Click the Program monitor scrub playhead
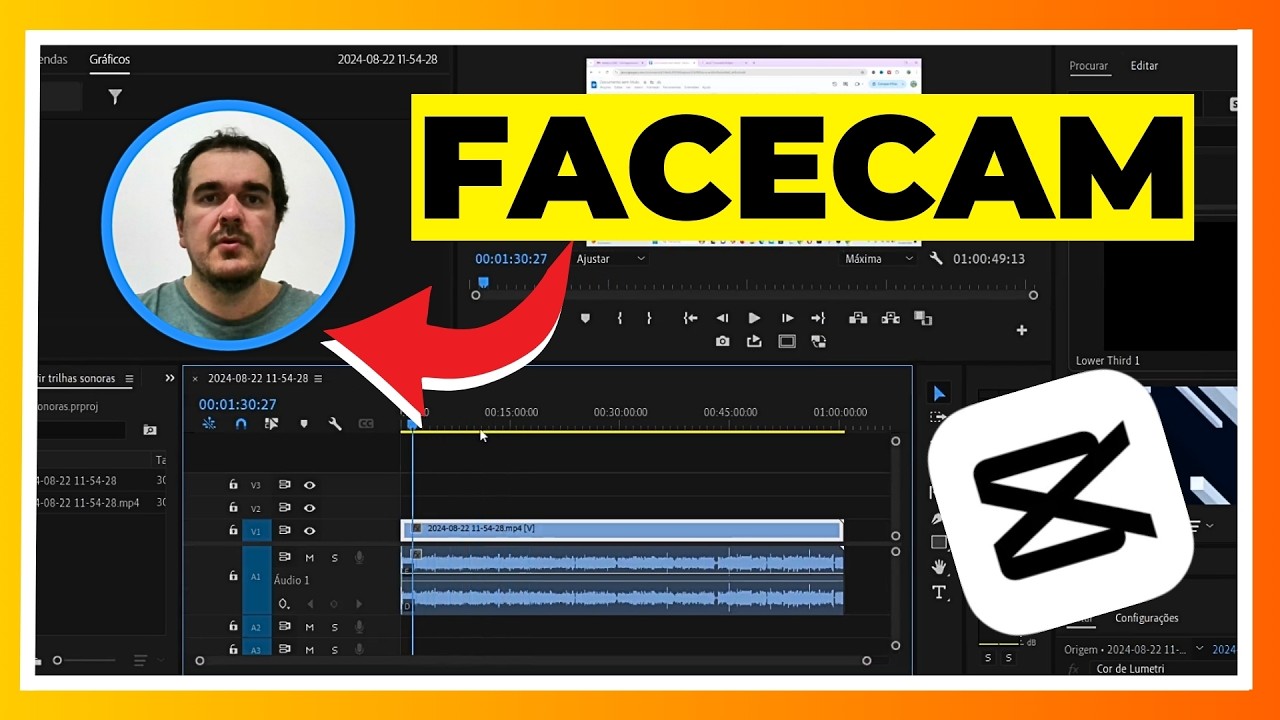The height and width of the screenshot is (720, 1280). 483,283
